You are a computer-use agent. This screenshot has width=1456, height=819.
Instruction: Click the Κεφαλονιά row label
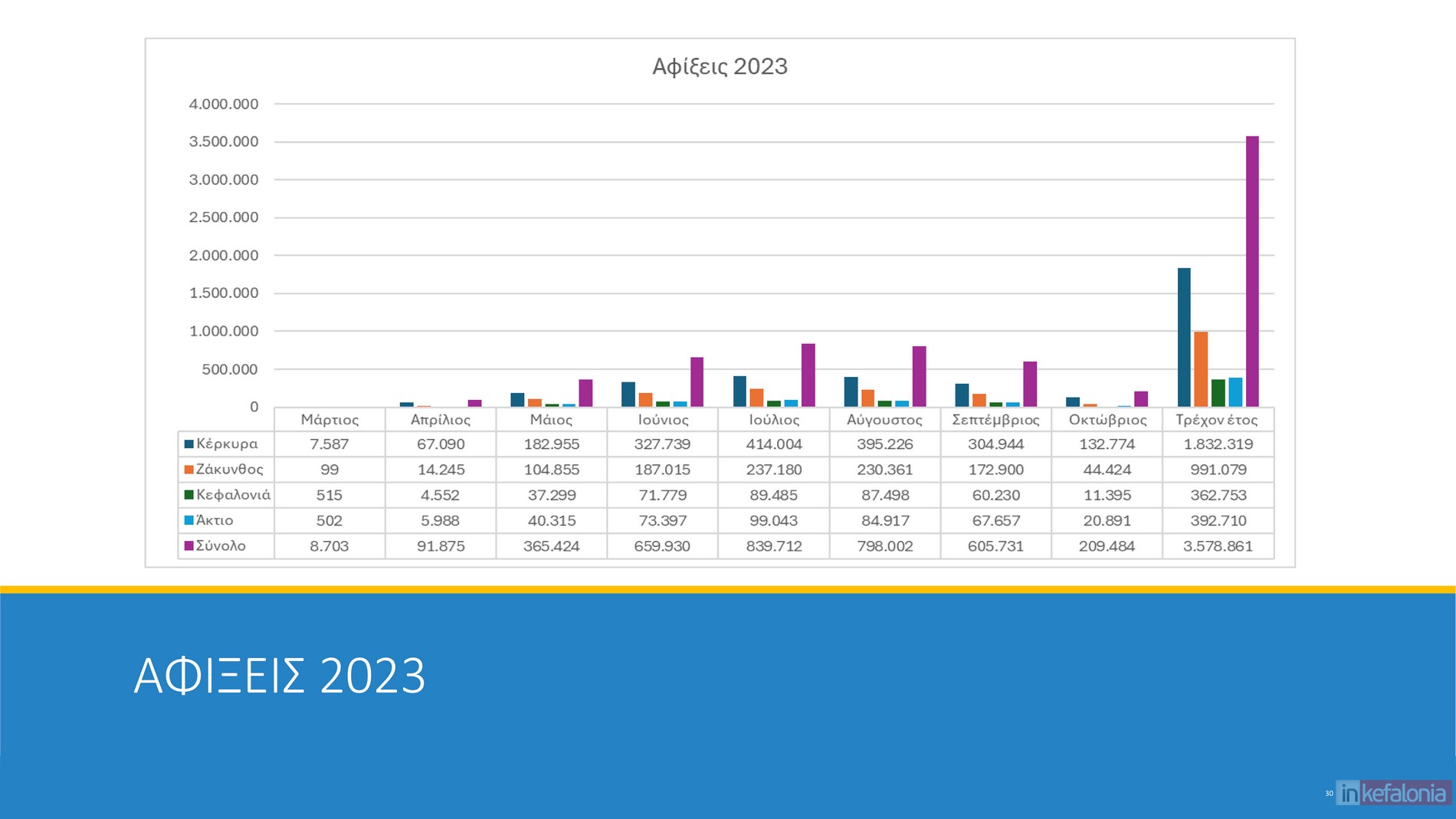pos(233,495)
